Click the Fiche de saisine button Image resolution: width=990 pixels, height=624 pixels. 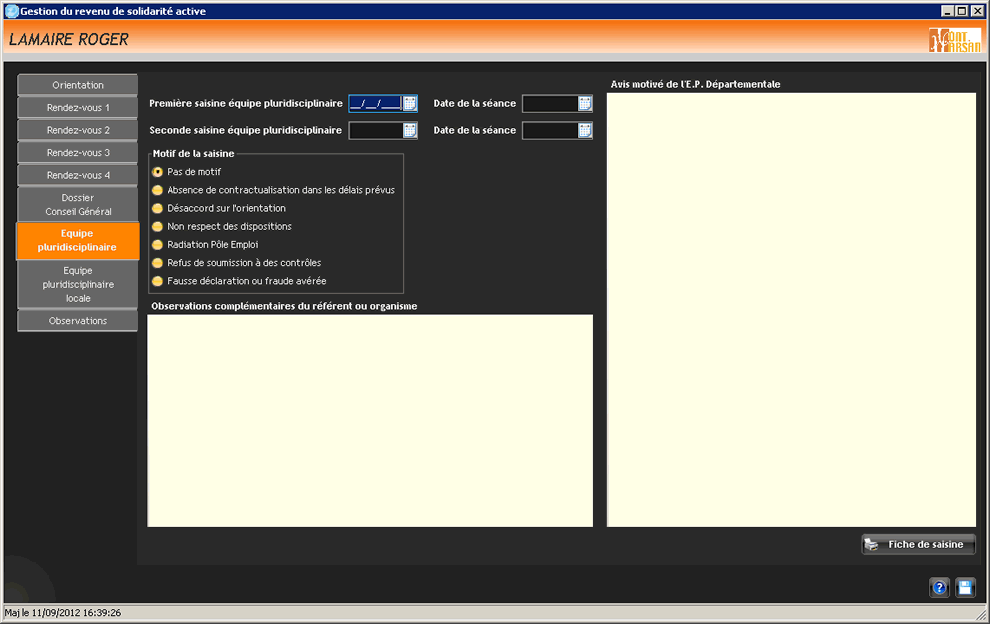tap(918, 545)
